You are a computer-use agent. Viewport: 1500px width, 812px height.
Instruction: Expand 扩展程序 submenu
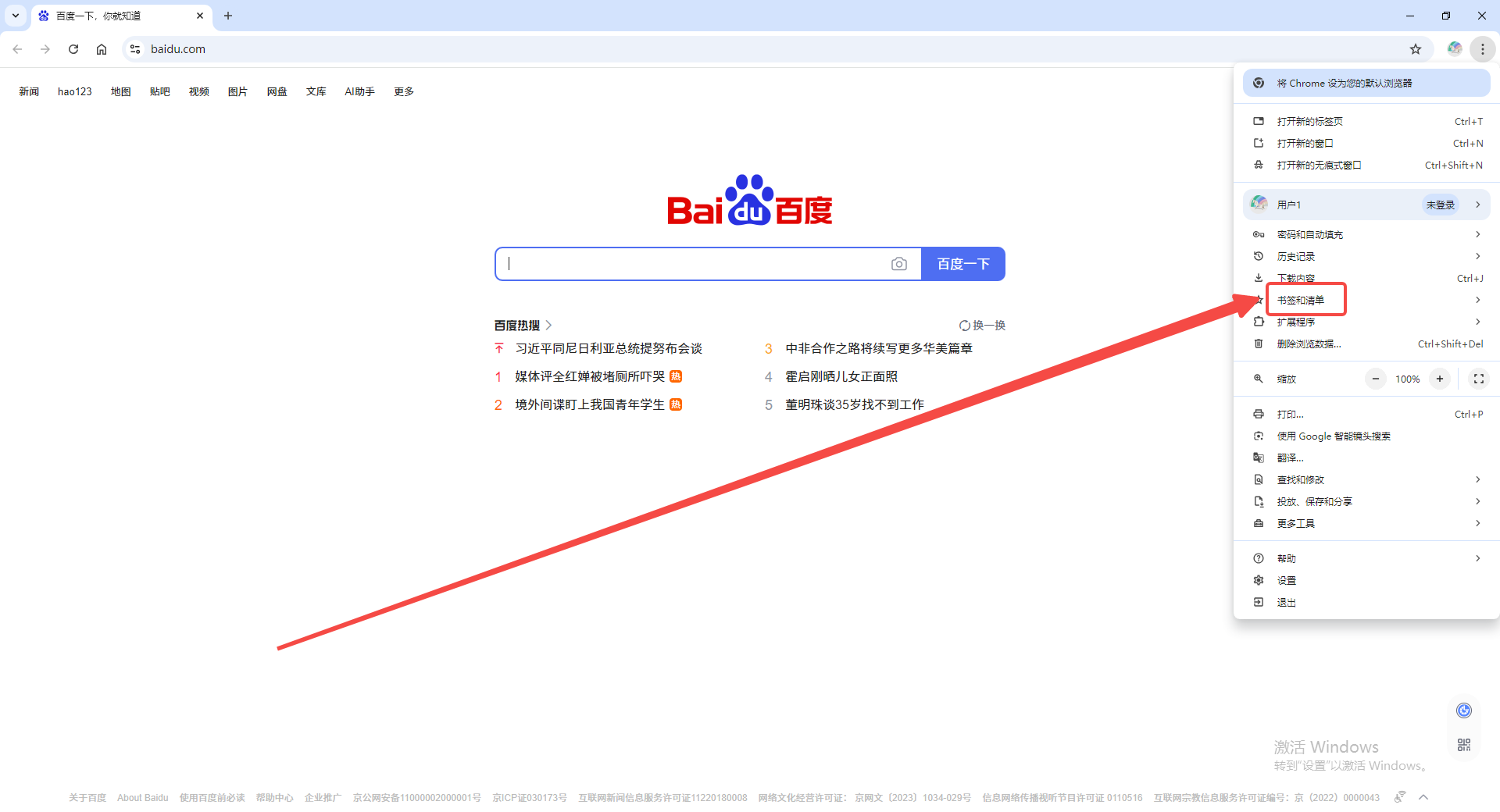[1366, 322]
